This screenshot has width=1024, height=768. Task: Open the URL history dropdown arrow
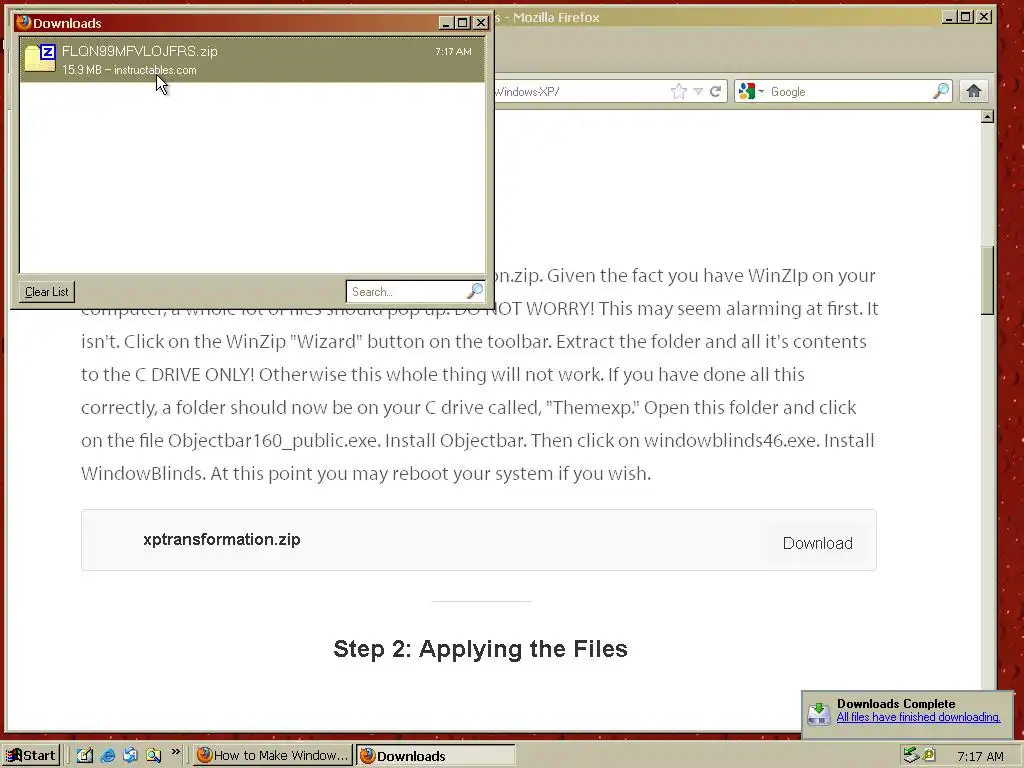click(x=698, y=91)
